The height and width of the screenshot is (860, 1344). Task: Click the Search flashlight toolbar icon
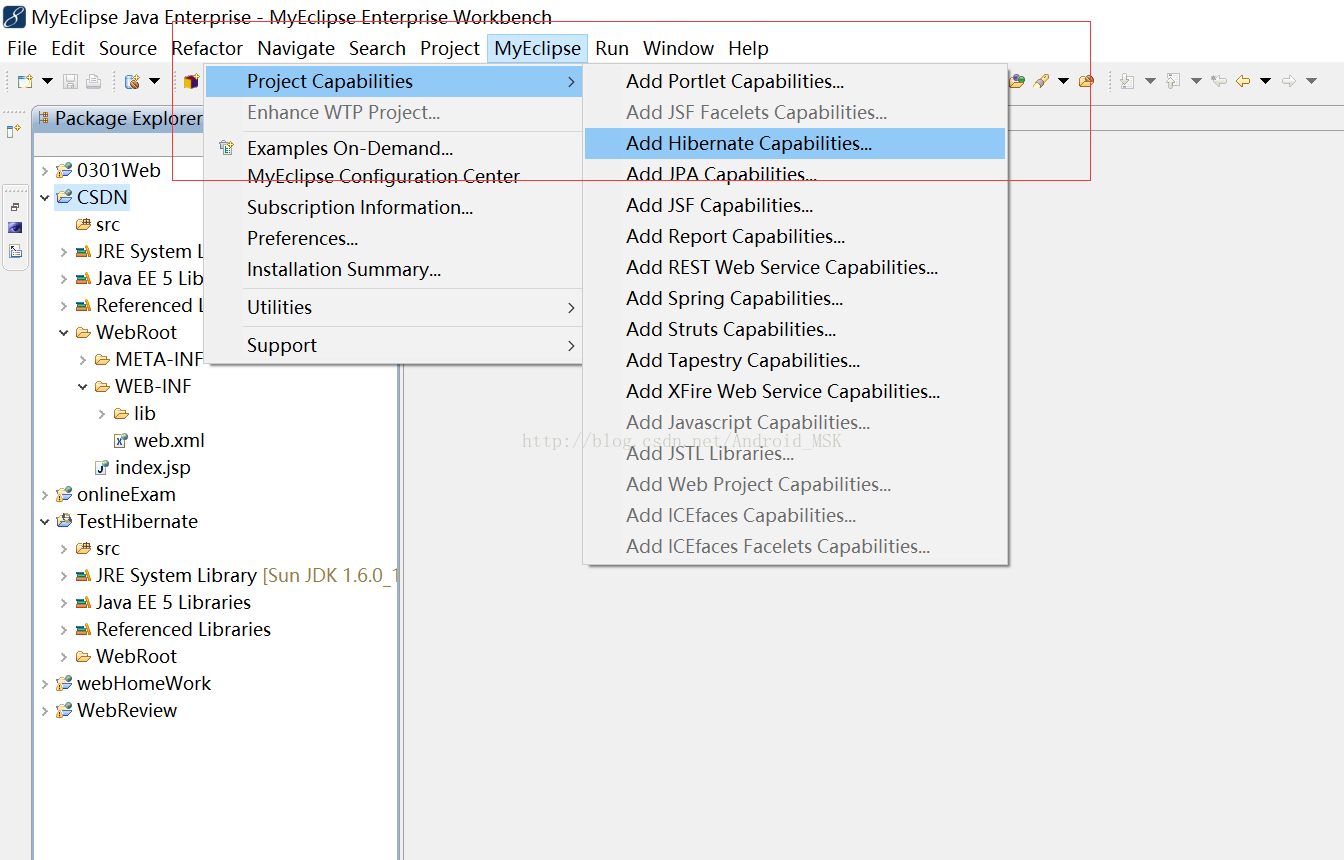[1041, 81]
